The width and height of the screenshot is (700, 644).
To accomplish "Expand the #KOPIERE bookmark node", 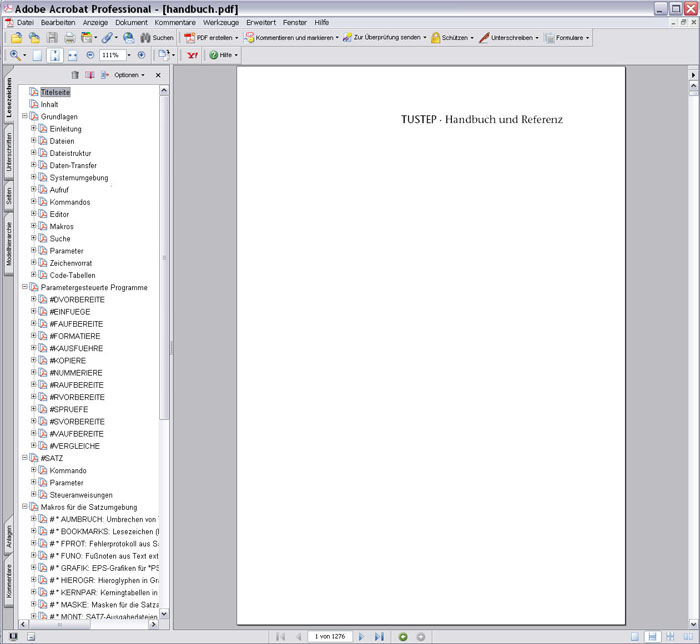I will pos(33,360).
